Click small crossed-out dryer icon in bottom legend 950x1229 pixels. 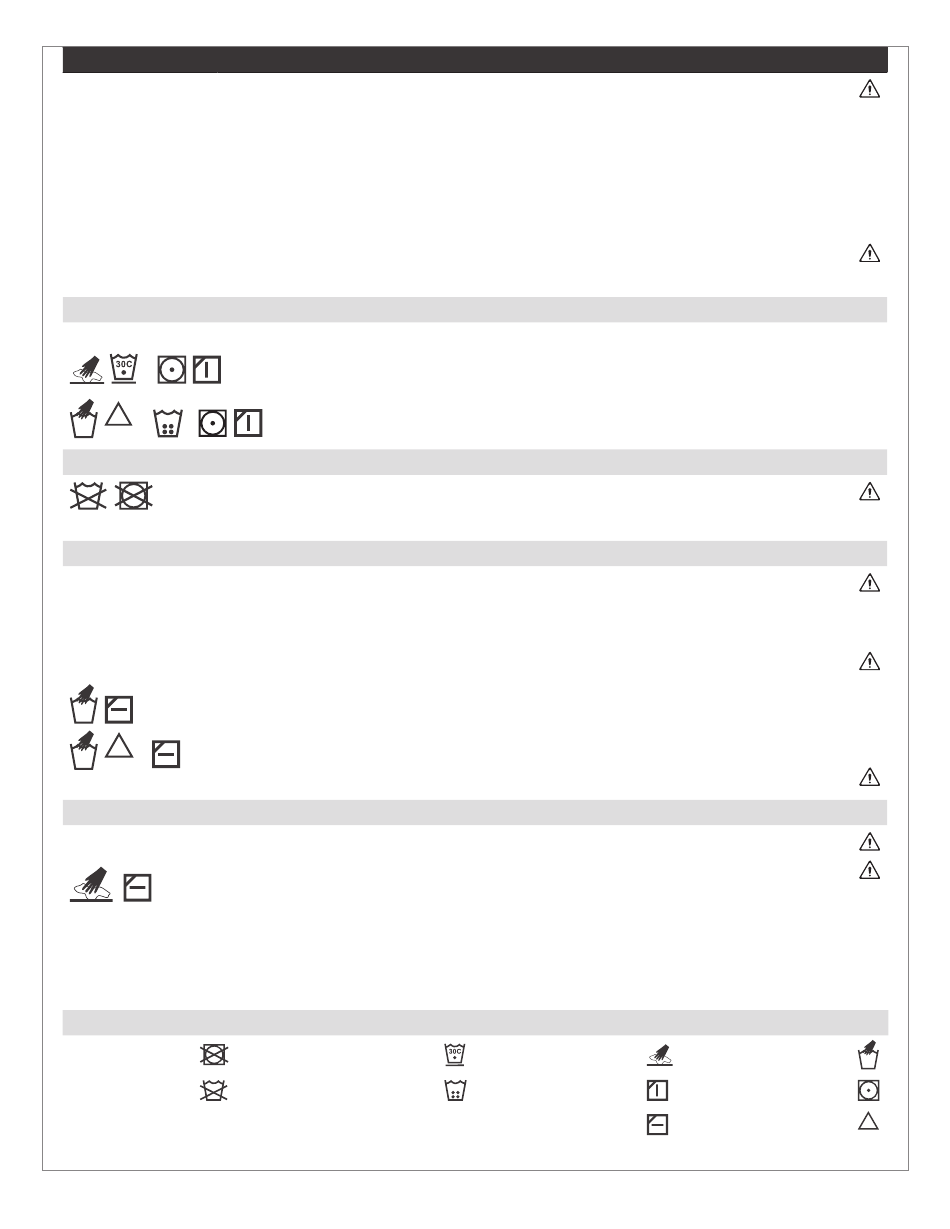(x=212, y=1054)
